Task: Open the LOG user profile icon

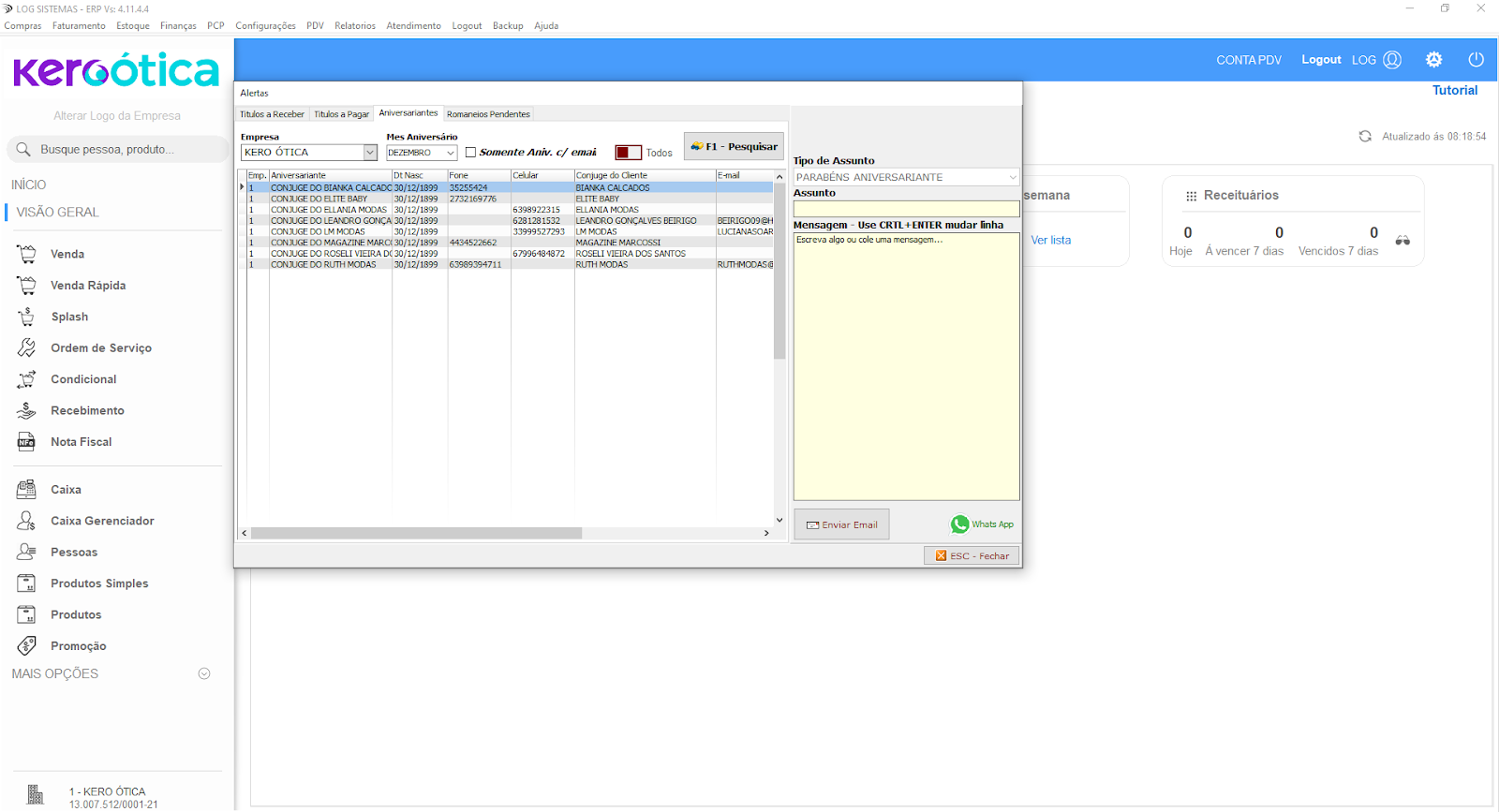Action: [1392, 59]
